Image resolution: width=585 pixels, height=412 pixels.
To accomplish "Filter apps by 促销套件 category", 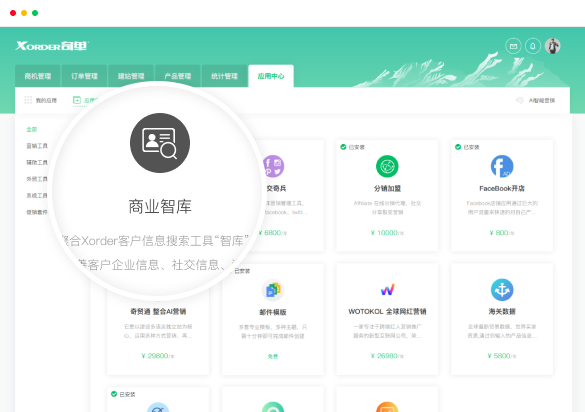I will [37, 212].
